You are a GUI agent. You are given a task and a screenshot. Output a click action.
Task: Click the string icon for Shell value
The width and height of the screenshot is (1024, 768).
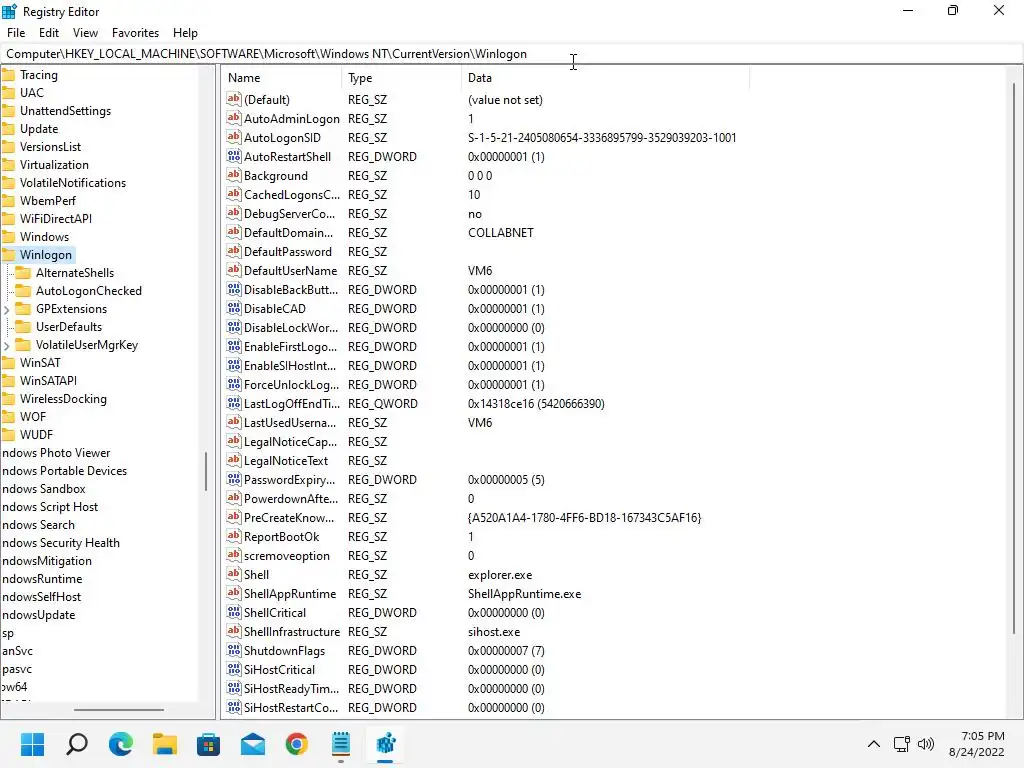coord(234,575)
